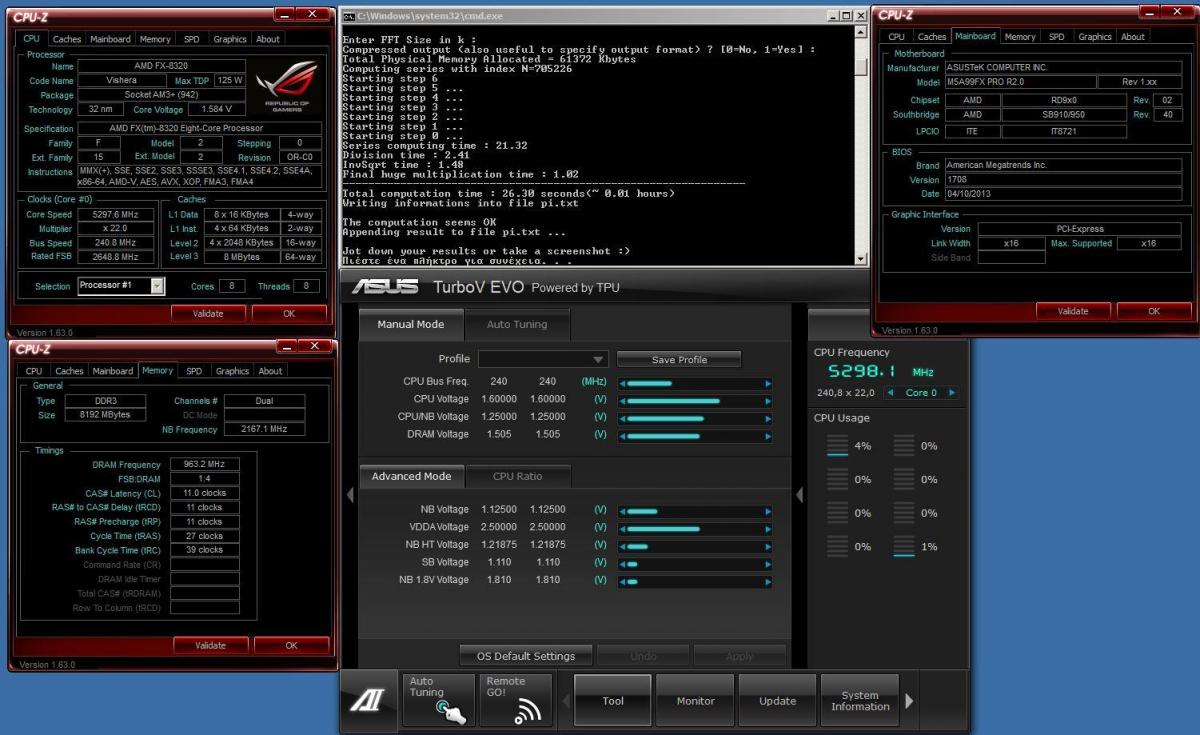Decrease DRAM Voltage with left arrow
The height and width of the screenshot is (735, 1200).
622,436
